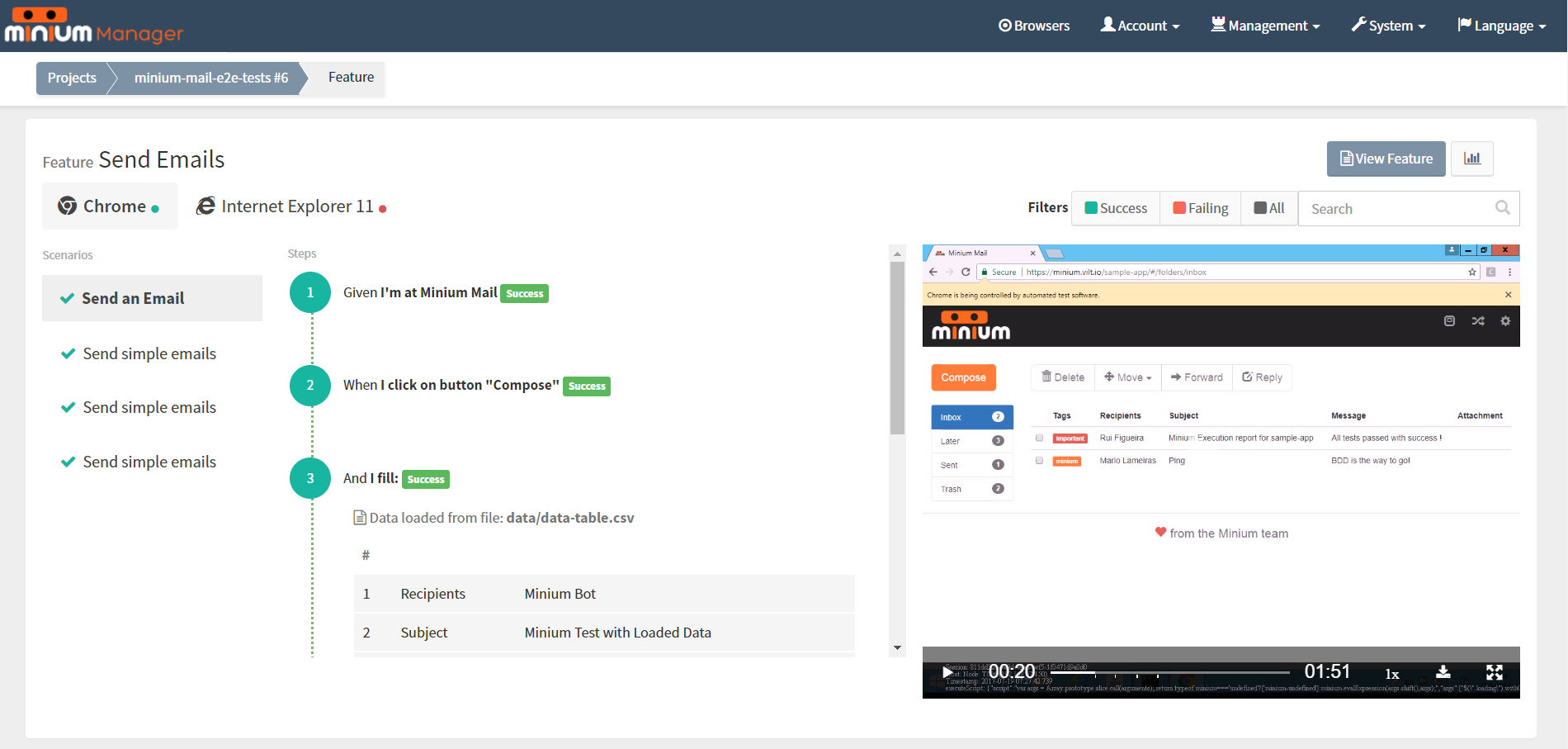Select the Feature breadcrumb item

351,77
